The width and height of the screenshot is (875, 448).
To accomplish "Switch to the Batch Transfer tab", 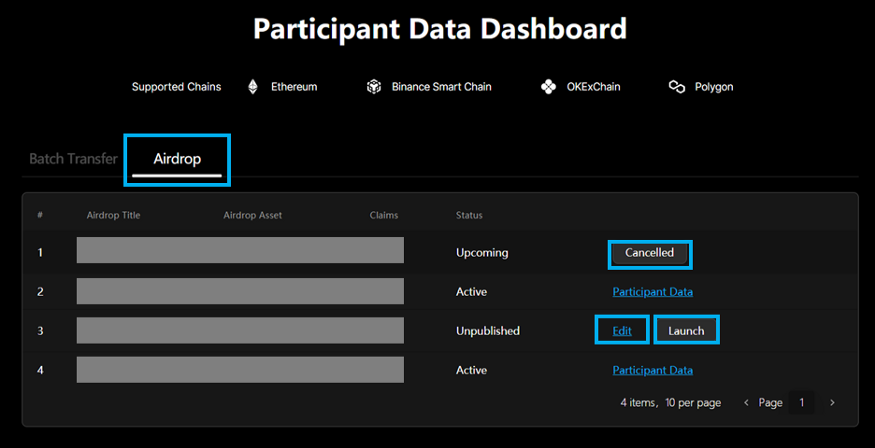I will click(x=73, y=159).
